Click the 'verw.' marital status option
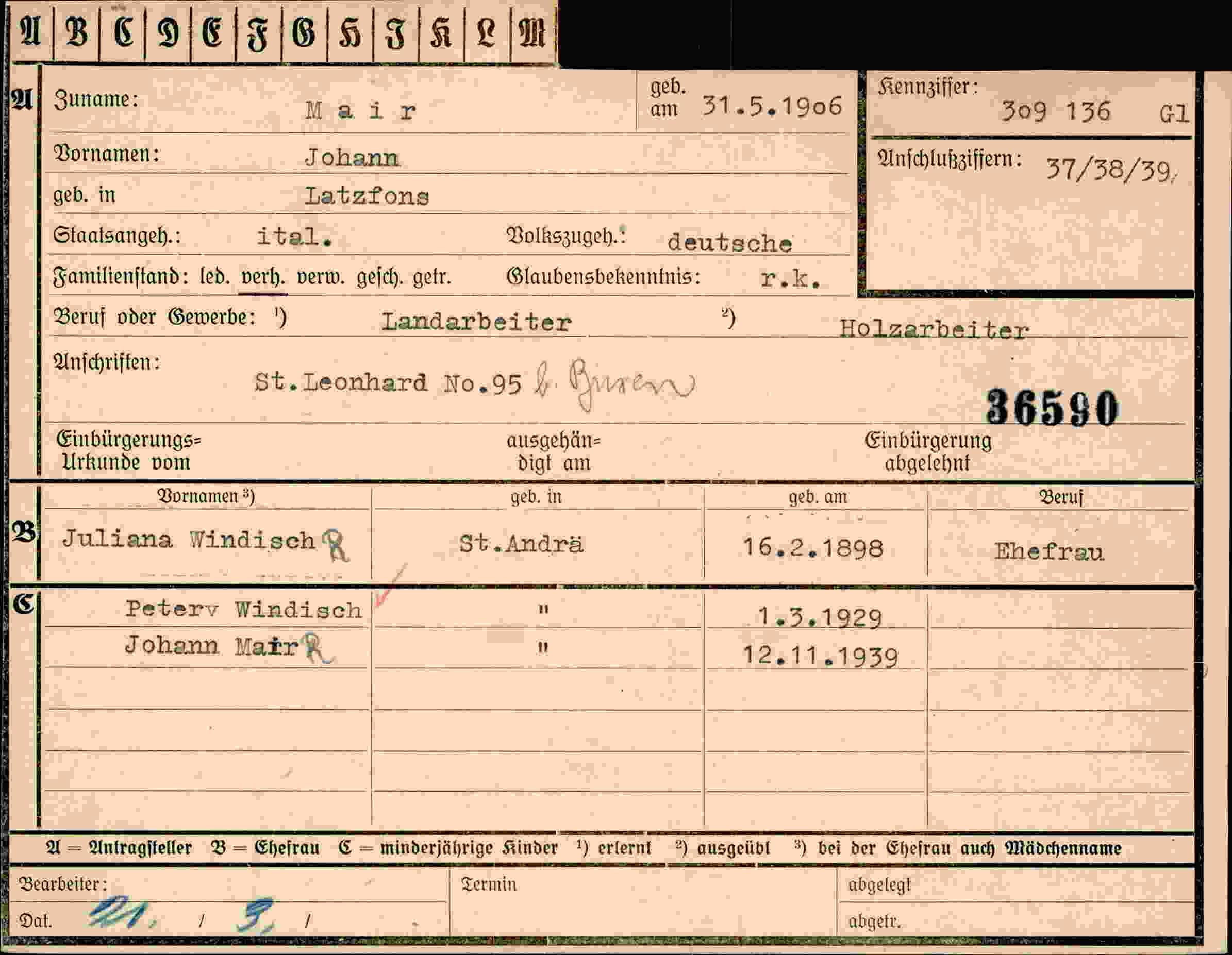The width and height of the screenshot is (1232, 955). 321,277
